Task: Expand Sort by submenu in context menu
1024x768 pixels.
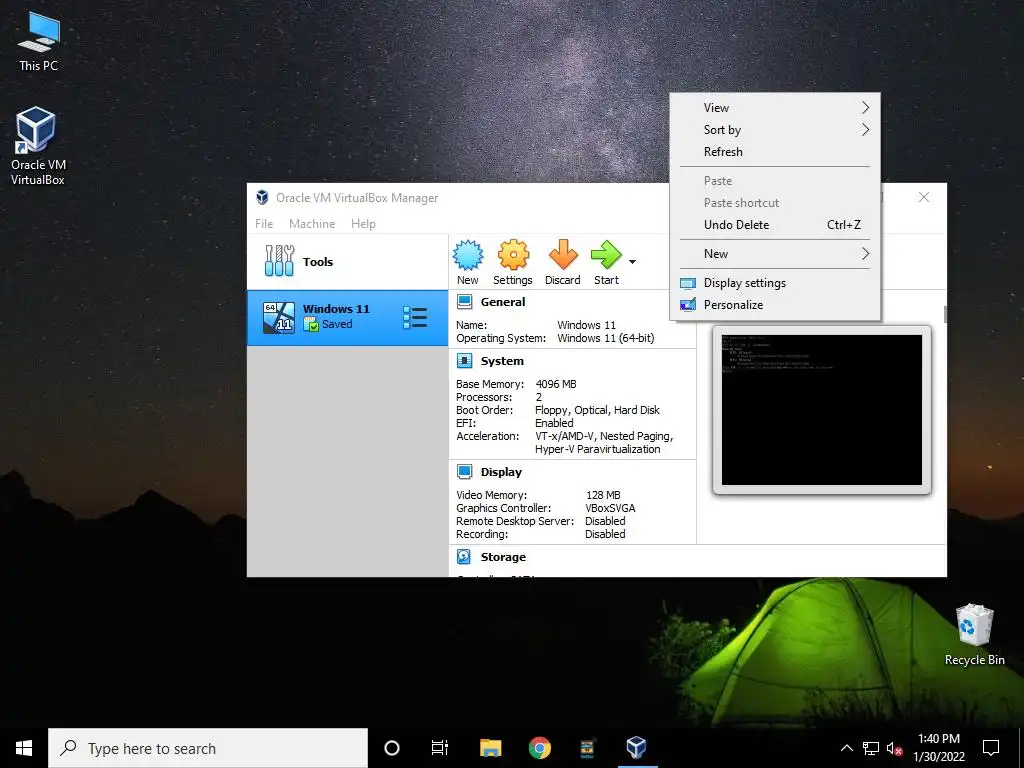Action: (x=775, y=130)
